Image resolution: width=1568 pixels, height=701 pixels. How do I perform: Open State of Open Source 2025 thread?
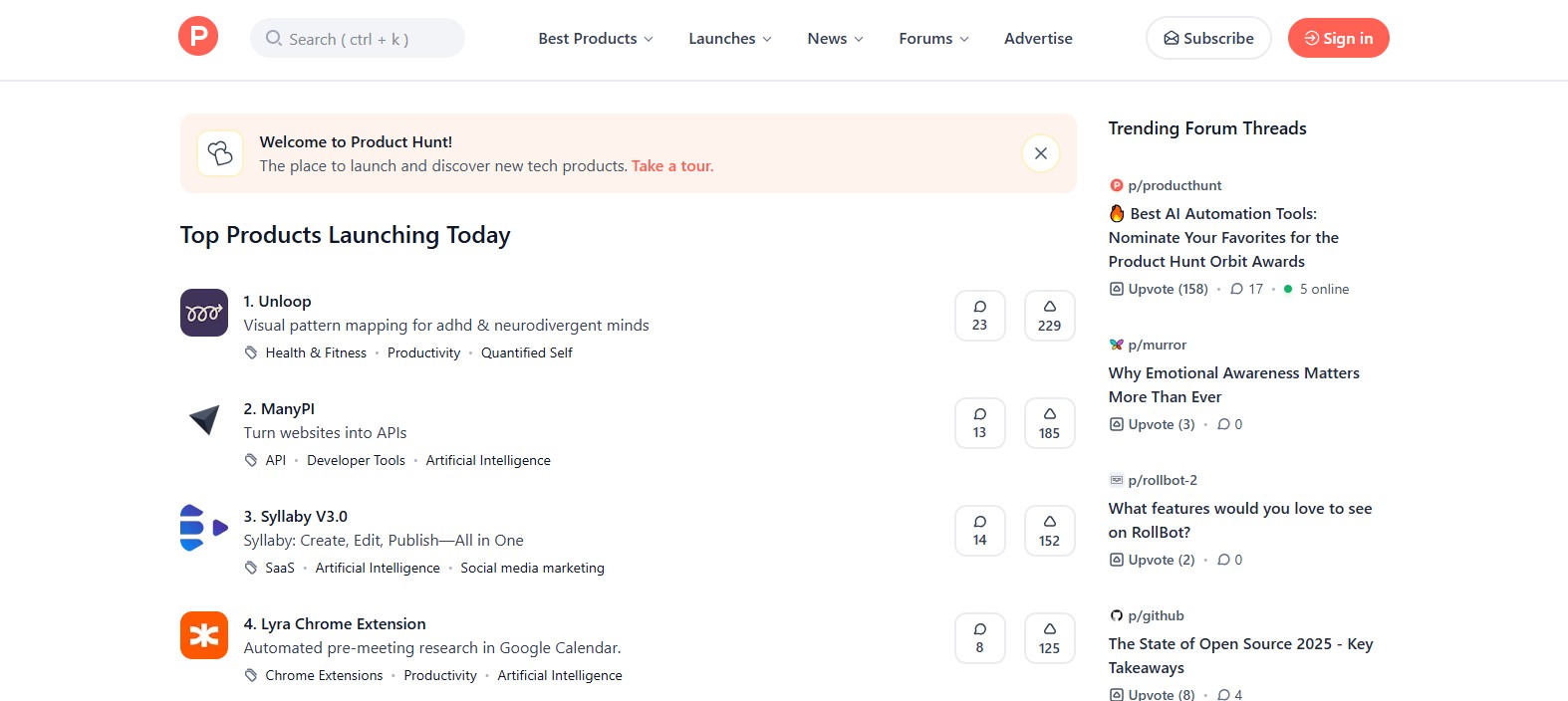tap(1241, 655)
